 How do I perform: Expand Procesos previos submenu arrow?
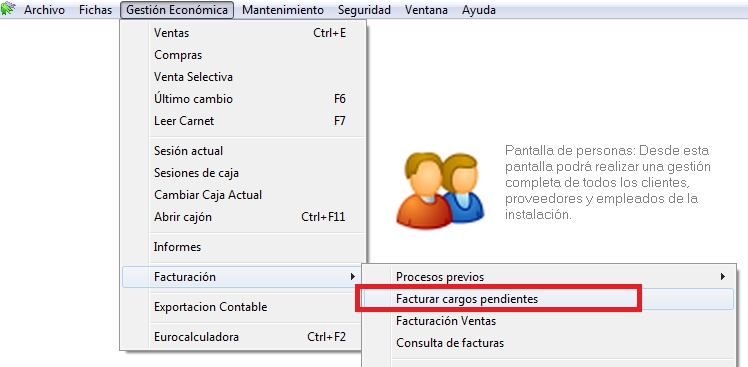723,277
